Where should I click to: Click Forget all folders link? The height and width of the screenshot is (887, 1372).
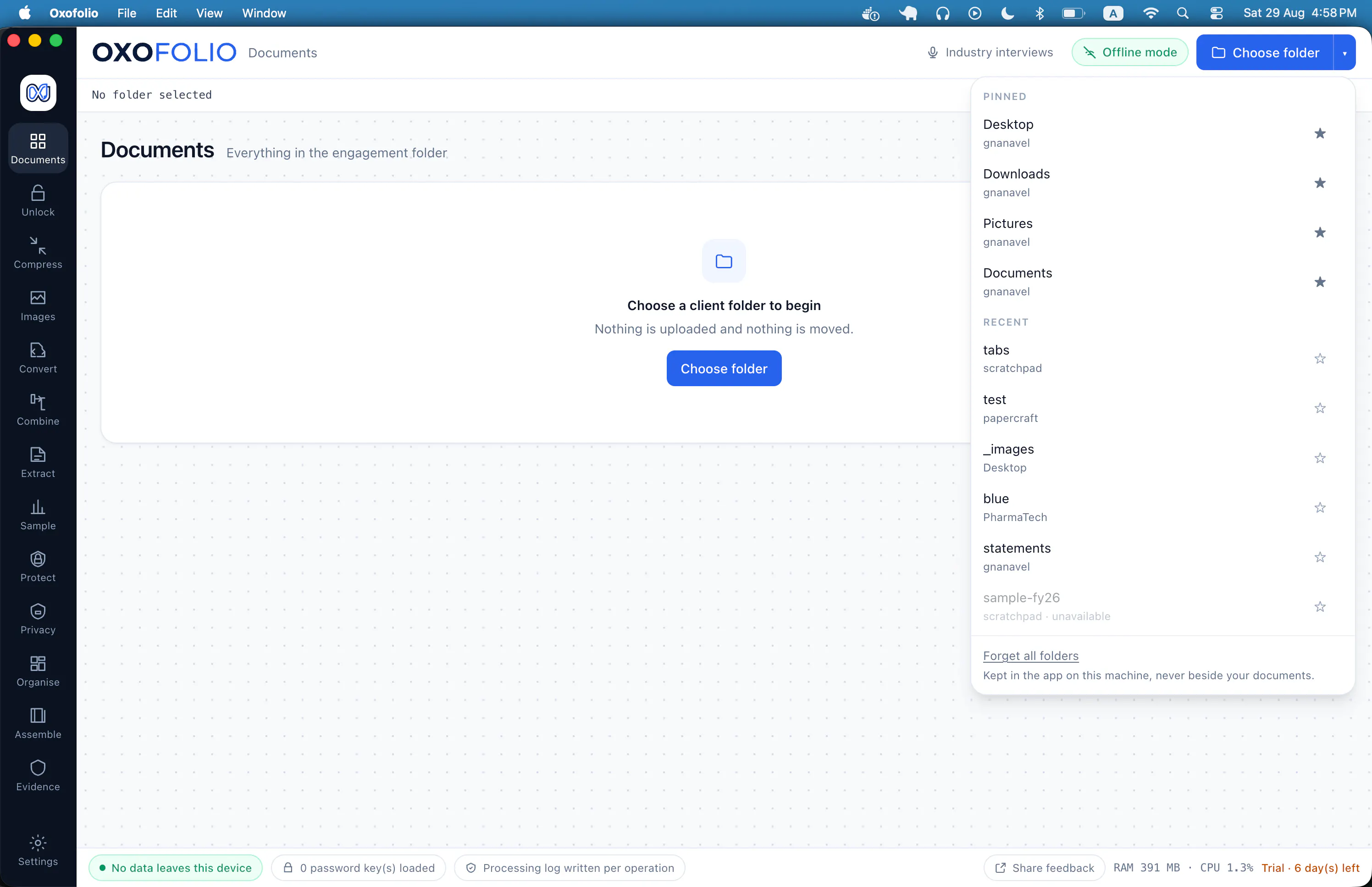pos(1030,656)
